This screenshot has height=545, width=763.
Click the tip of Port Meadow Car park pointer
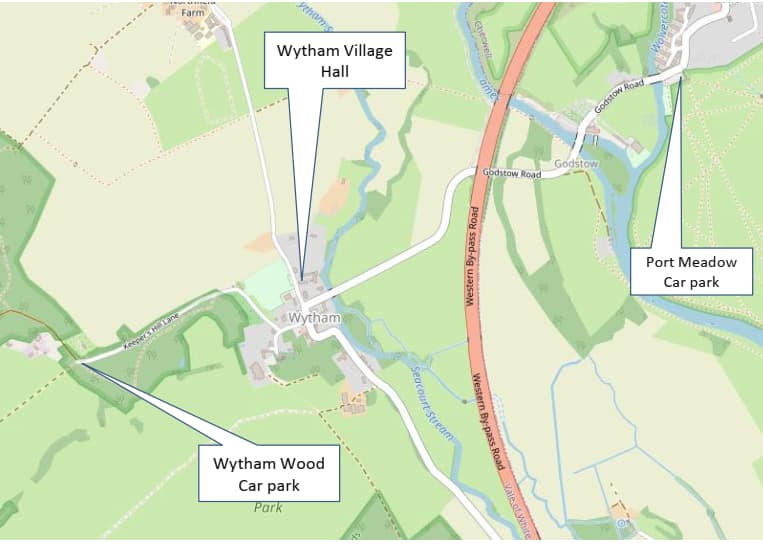(x=680, y=78)
